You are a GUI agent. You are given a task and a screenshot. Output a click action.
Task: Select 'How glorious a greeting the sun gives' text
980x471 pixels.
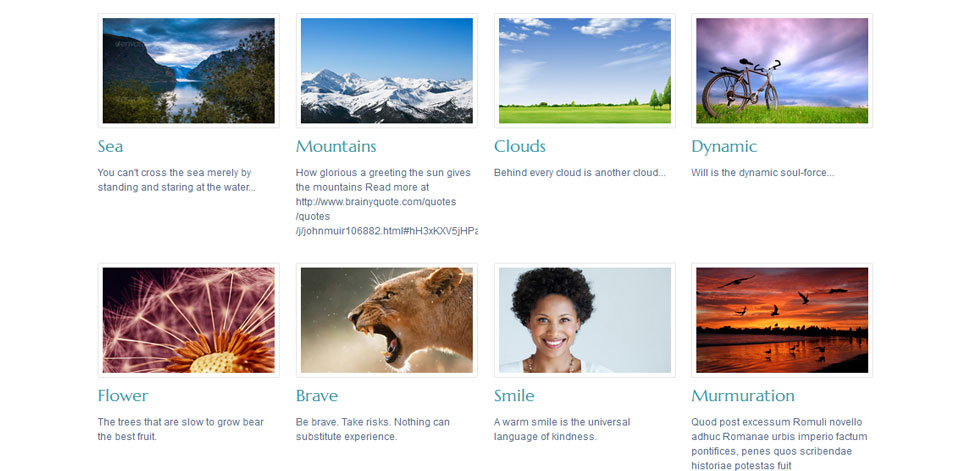[x=383, y=172]
